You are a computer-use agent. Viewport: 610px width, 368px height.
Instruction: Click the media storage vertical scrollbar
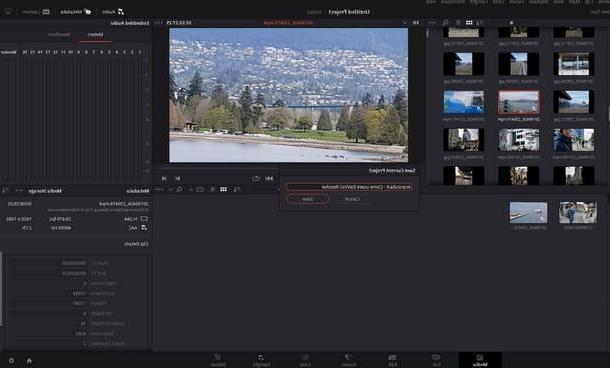[428, 34]
